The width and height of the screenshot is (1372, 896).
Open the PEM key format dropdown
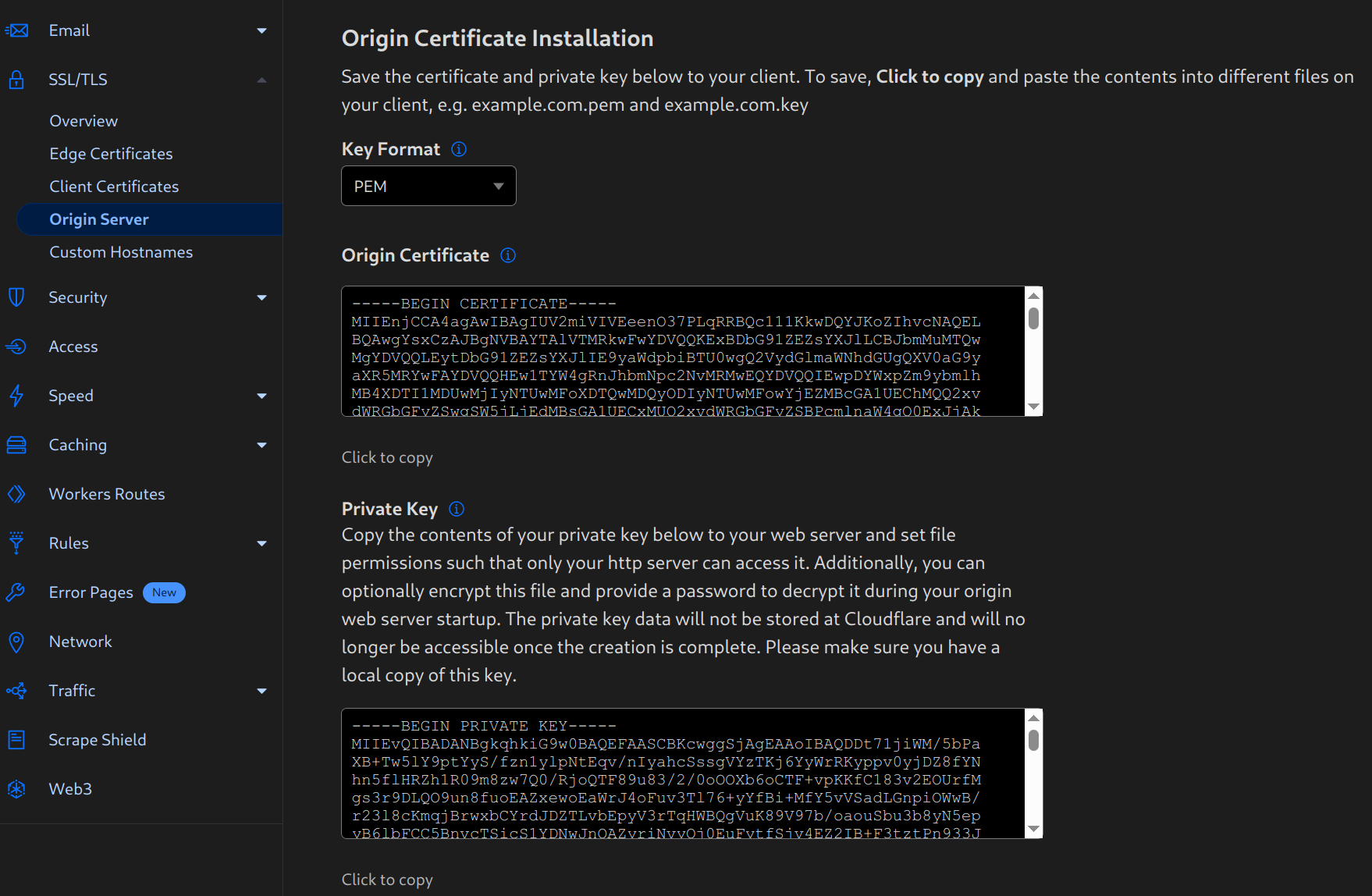coord(428,186)
